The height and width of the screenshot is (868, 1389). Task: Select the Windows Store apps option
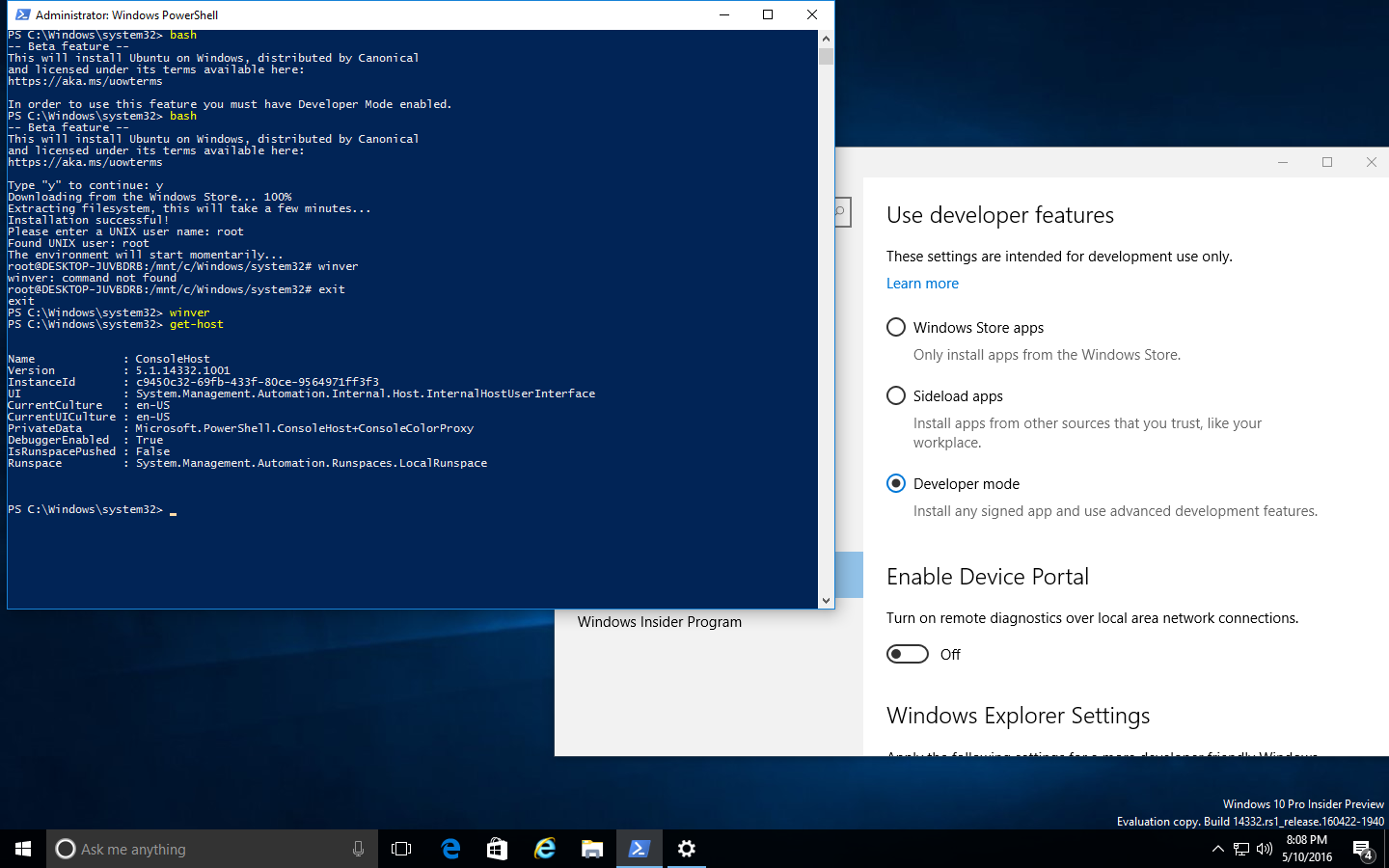896,327
